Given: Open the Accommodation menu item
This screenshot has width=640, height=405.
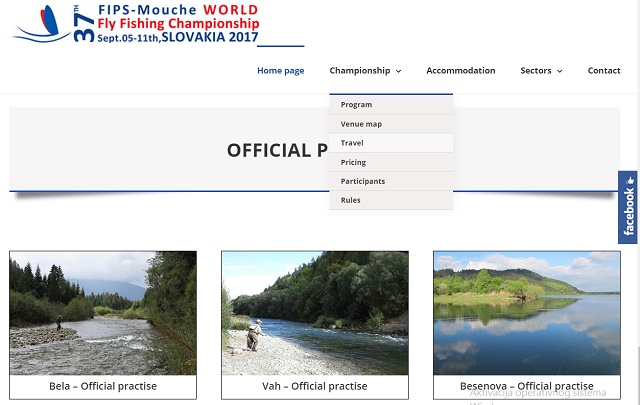Looking at the screenshot, I should [460, 71].
